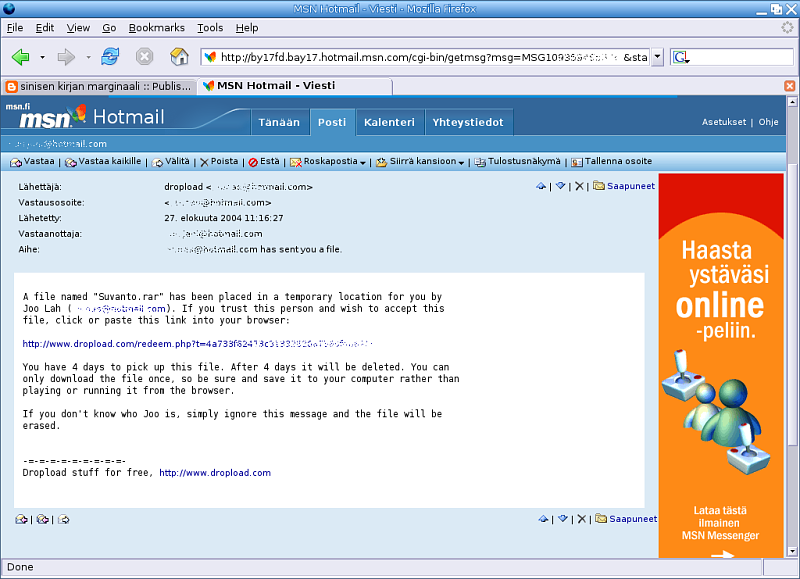Screen dimensions: 800x579
Task: Switch to the Kalenteri tab
Action: point(389,122)
